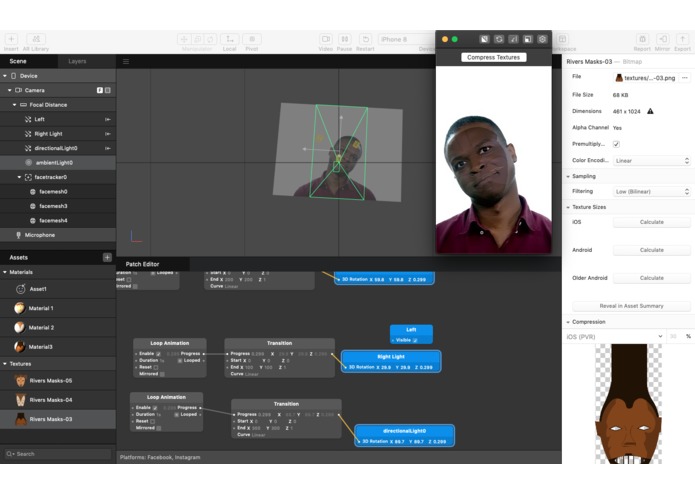The height and width of the screenshot is (494, 695).
Task: Collapse the Sampling section
Action: tap(568, 176)
